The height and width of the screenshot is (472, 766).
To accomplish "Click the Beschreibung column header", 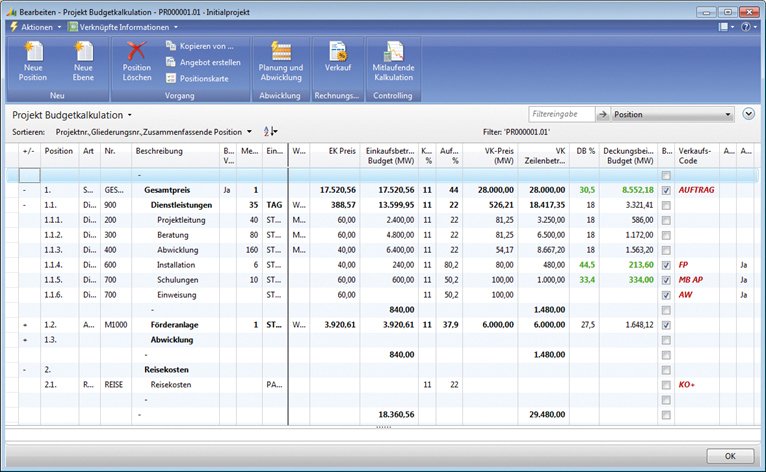I will [175, 155].
